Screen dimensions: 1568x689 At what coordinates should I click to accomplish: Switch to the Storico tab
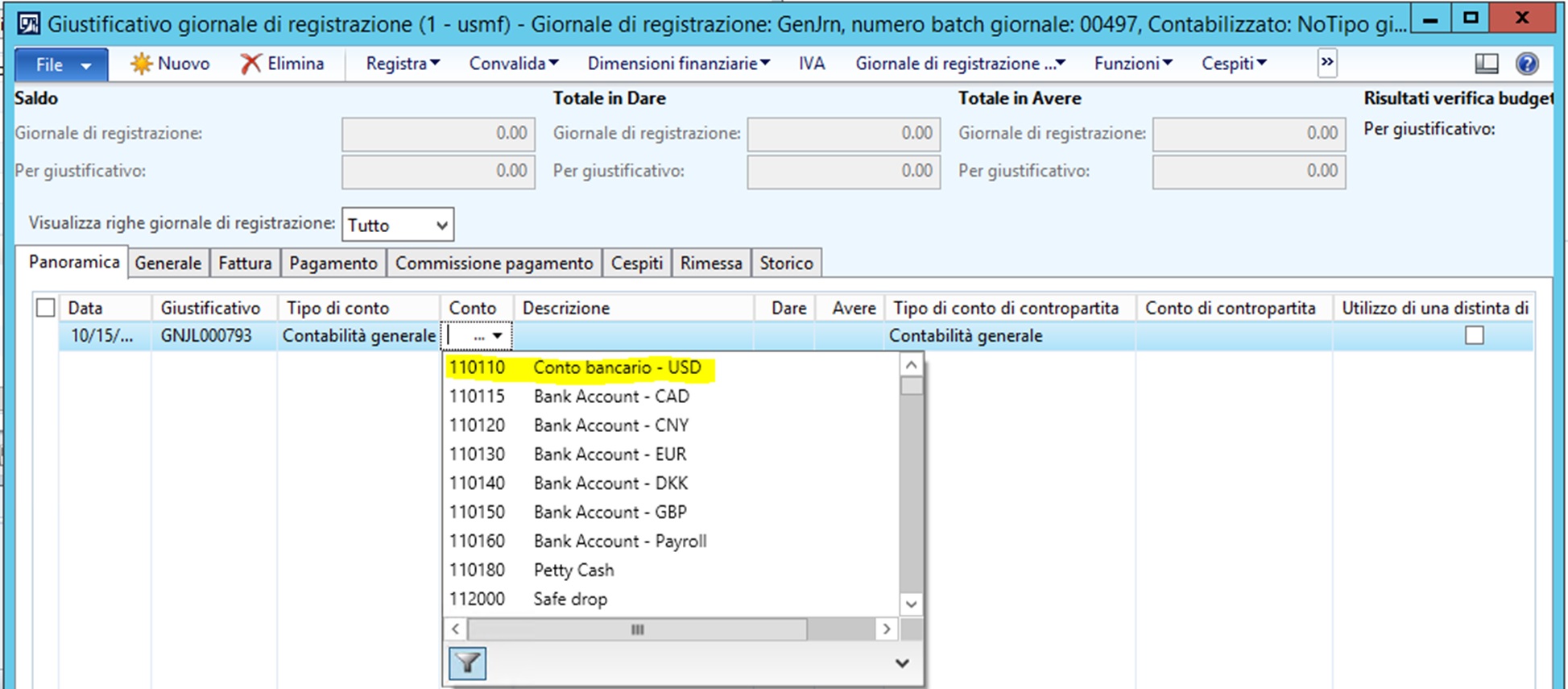(x=786, y=264)
